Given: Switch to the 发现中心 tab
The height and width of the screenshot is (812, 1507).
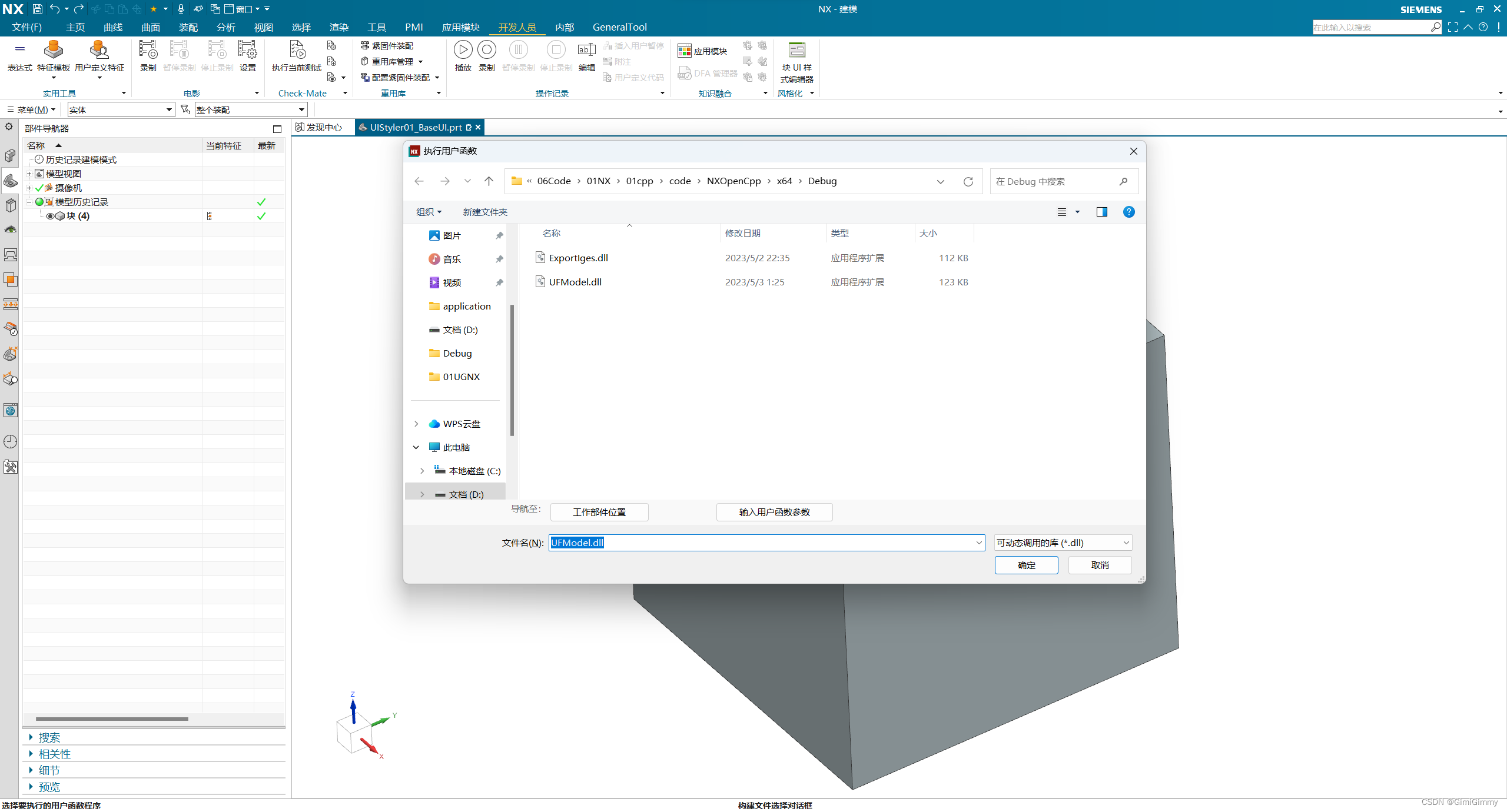Looking at the screenshot, I should (319, 127).
